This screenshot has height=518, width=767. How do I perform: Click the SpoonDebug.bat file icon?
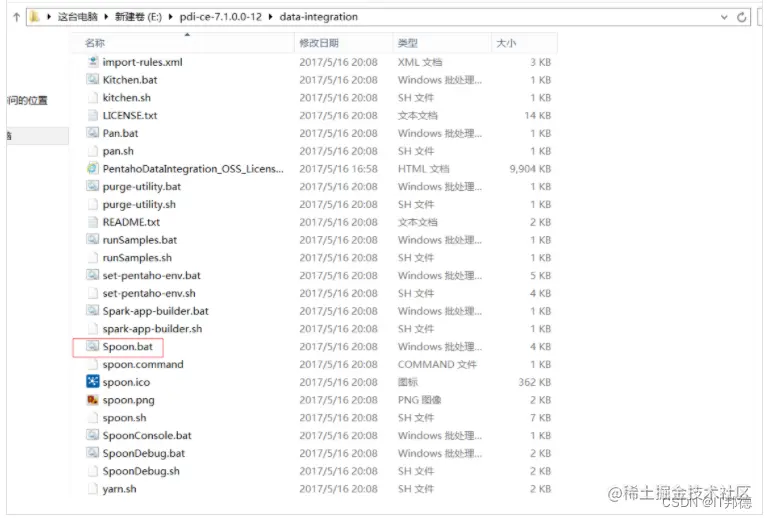tap(92, 452)
